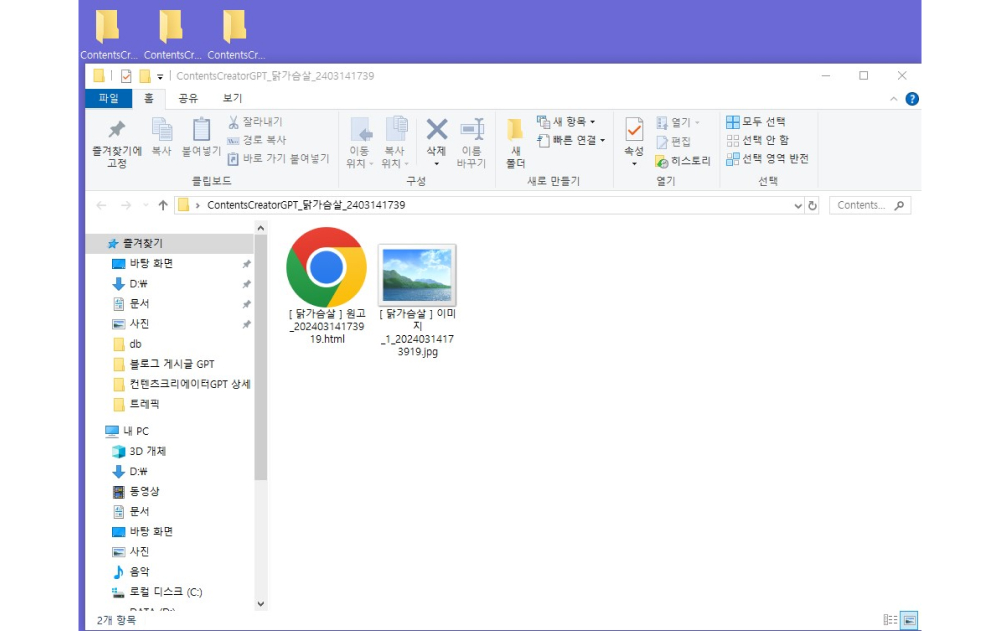Image resolution: width=1000 pixels, height=631 pixels.
Task: Click title bar new folder icon
Action: pos(145,76)
